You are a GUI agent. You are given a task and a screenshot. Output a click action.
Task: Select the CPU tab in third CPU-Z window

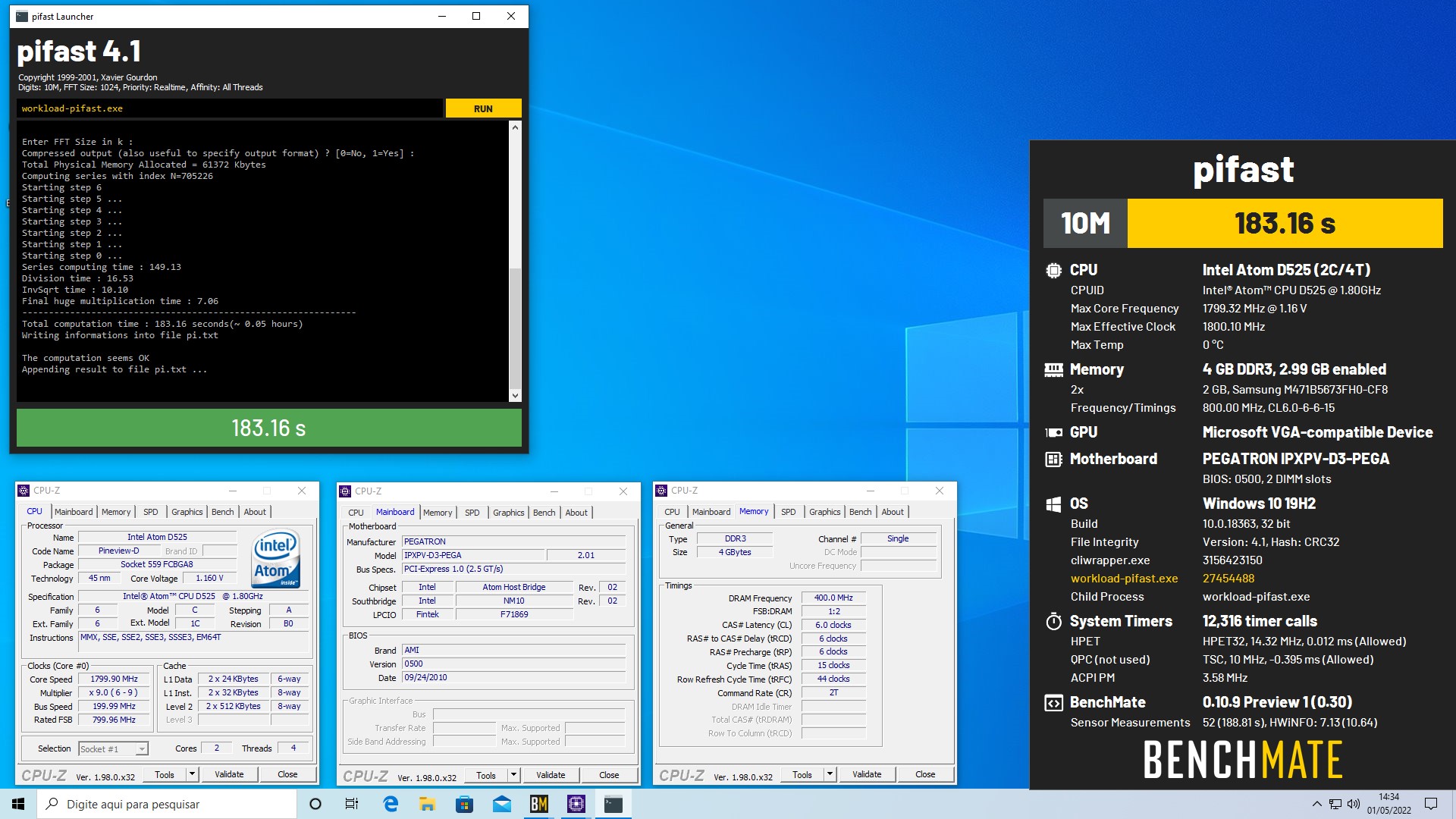click(672, 512)
